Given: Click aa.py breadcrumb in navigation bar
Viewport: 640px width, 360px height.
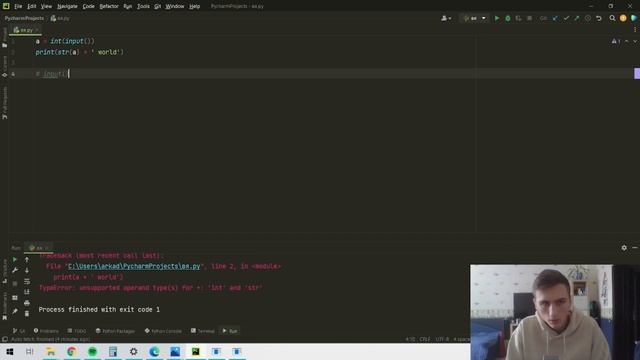Looking at the screenshot, I should pyautogui.click(x=60, y=18).
